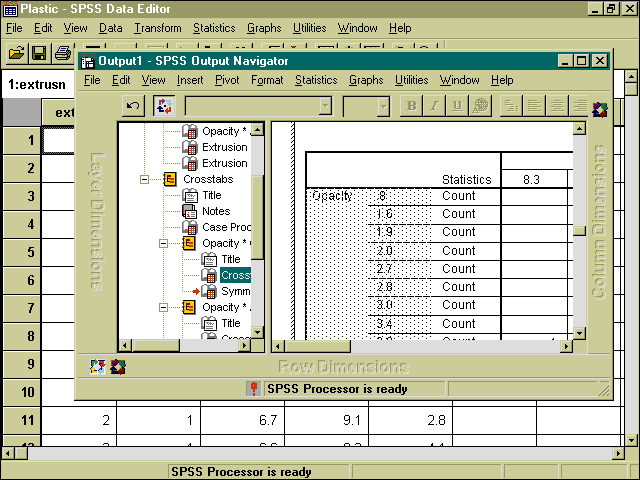Select the Symmetric Measures outline item
The image size is (640, 480).
[x=235, y=291]
